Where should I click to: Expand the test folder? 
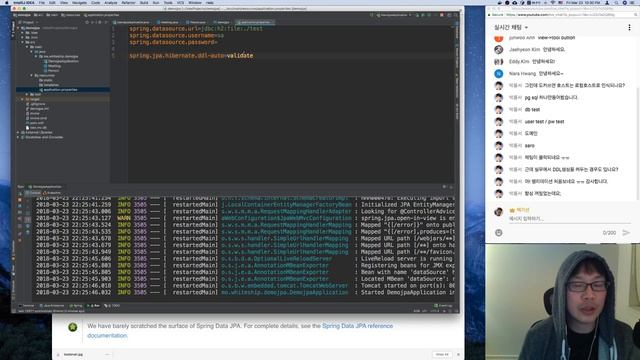point(27,94)
